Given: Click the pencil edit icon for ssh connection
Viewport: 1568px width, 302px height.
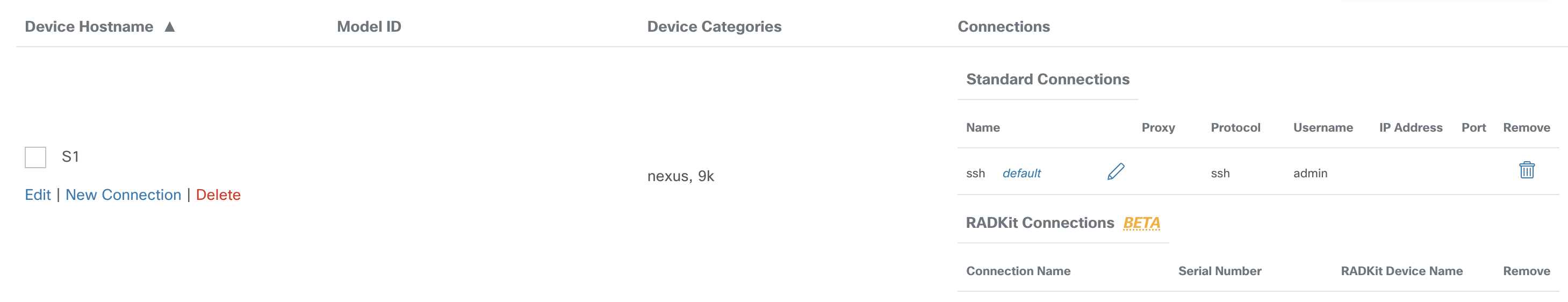Looking at the screenshot, I should [1115, 172].
